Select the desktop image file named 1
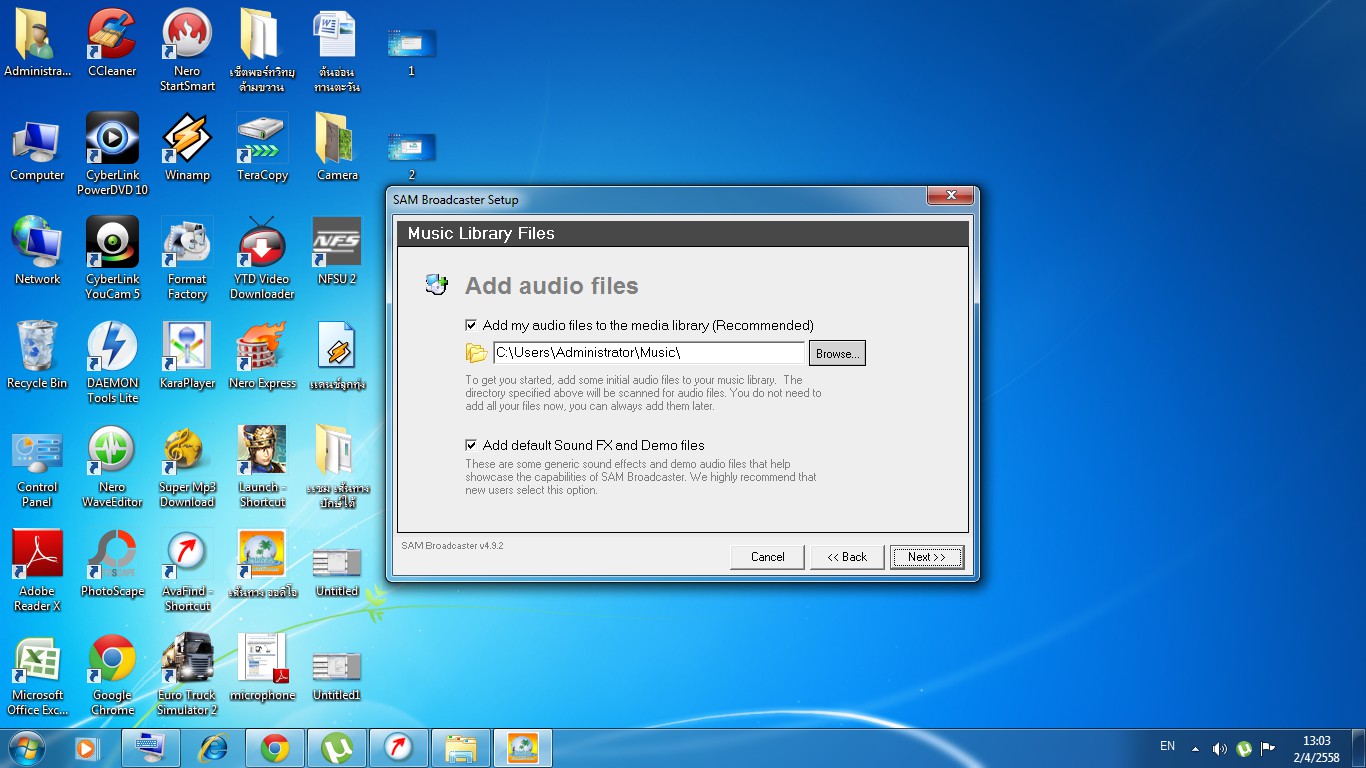The height and width of the screenshot is (768, 1366). [x=411, y=52]
